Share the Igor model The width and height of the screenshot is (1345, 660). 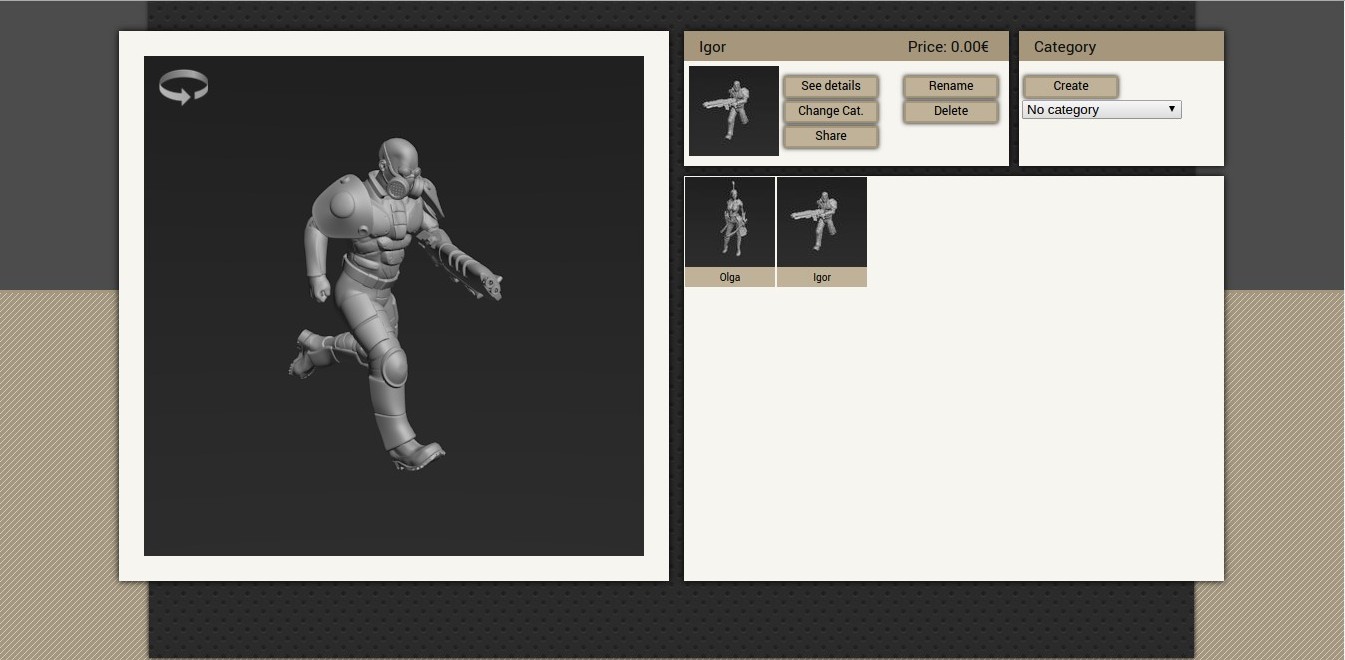830,135
